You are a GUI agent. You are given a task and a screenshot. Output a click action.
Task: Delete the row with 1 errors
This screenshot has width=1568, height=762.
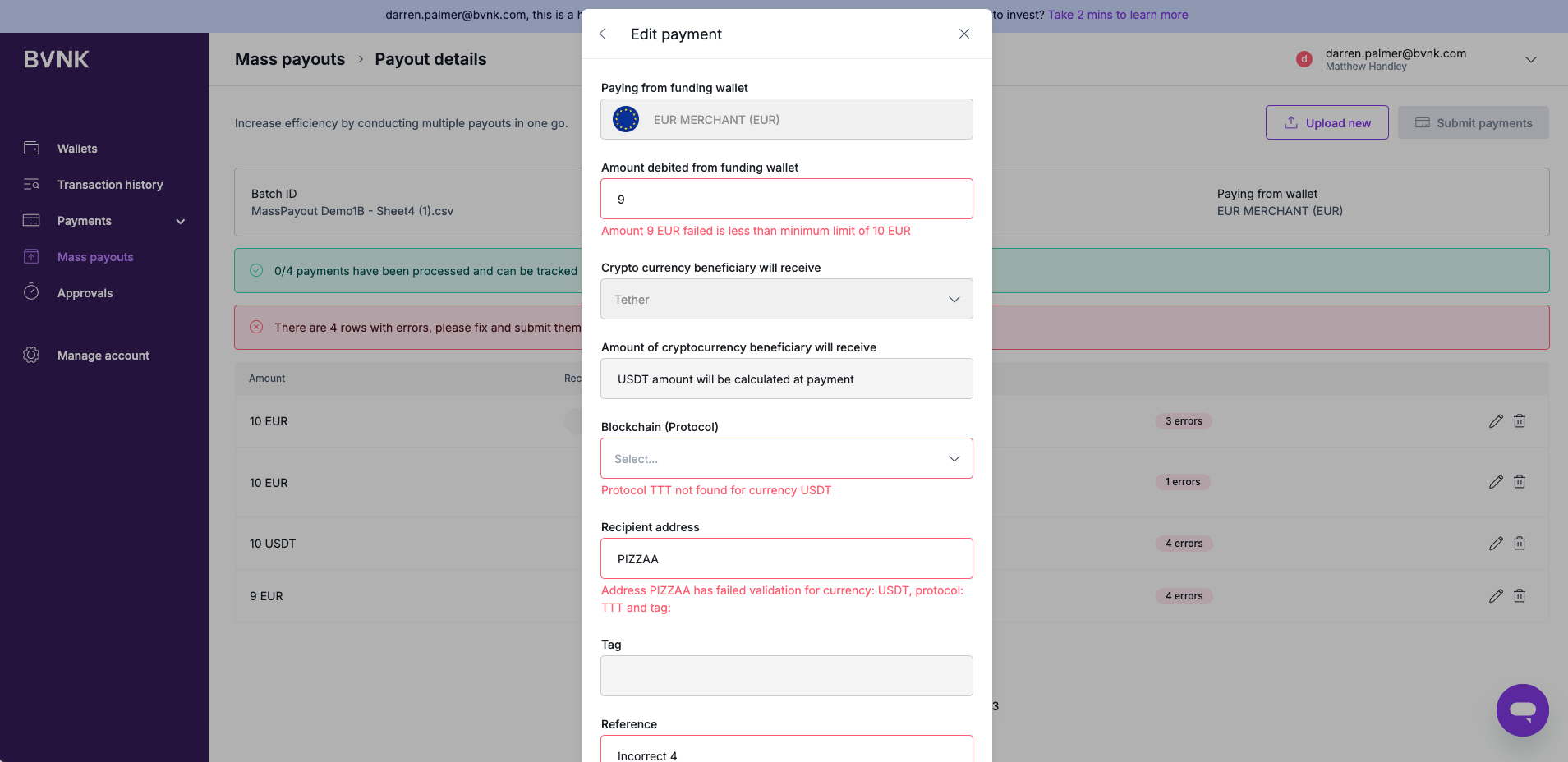pyautogui.click(x=1520, y=482)
